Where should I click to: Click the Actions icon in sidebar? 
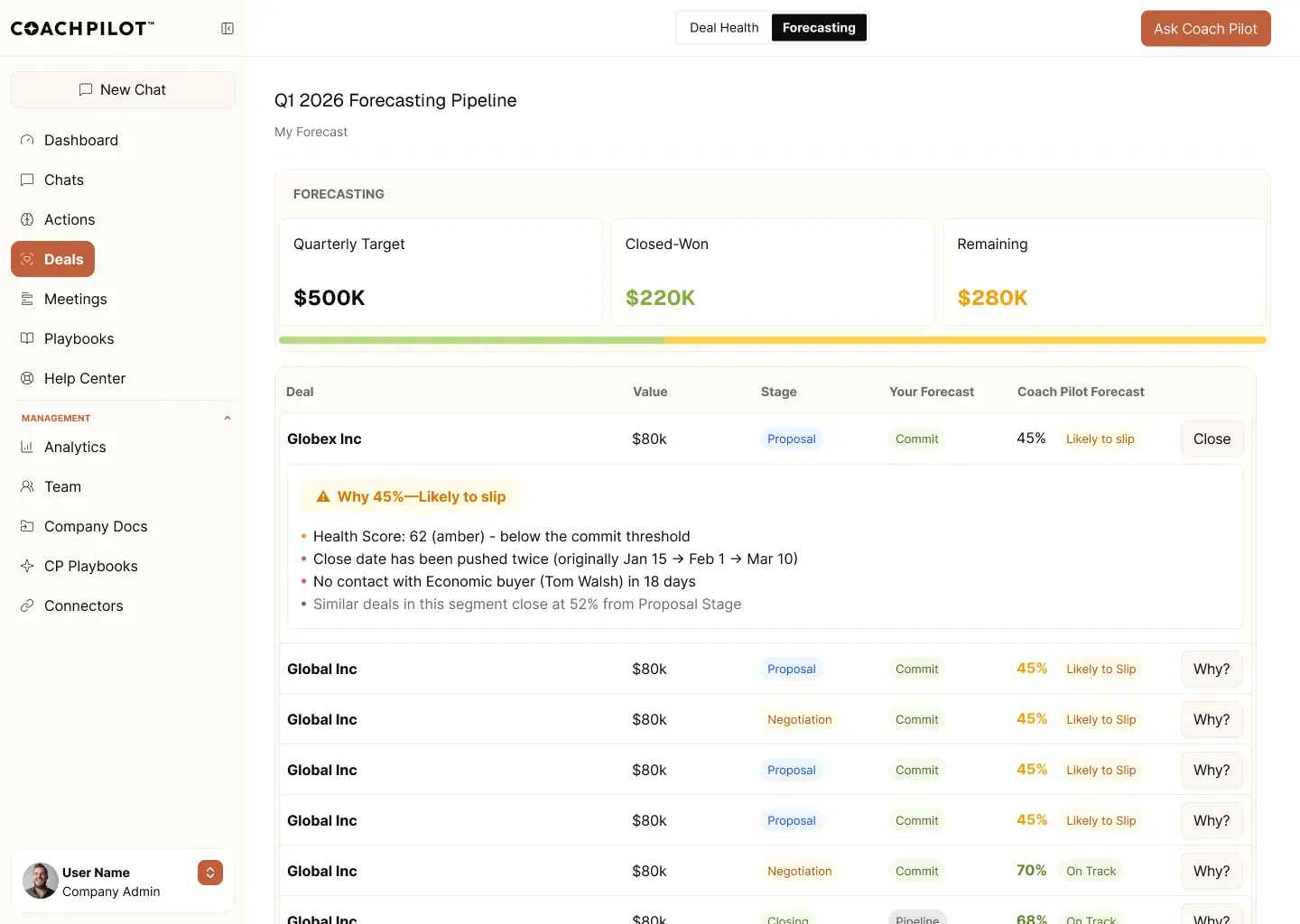tap(27, 219)
